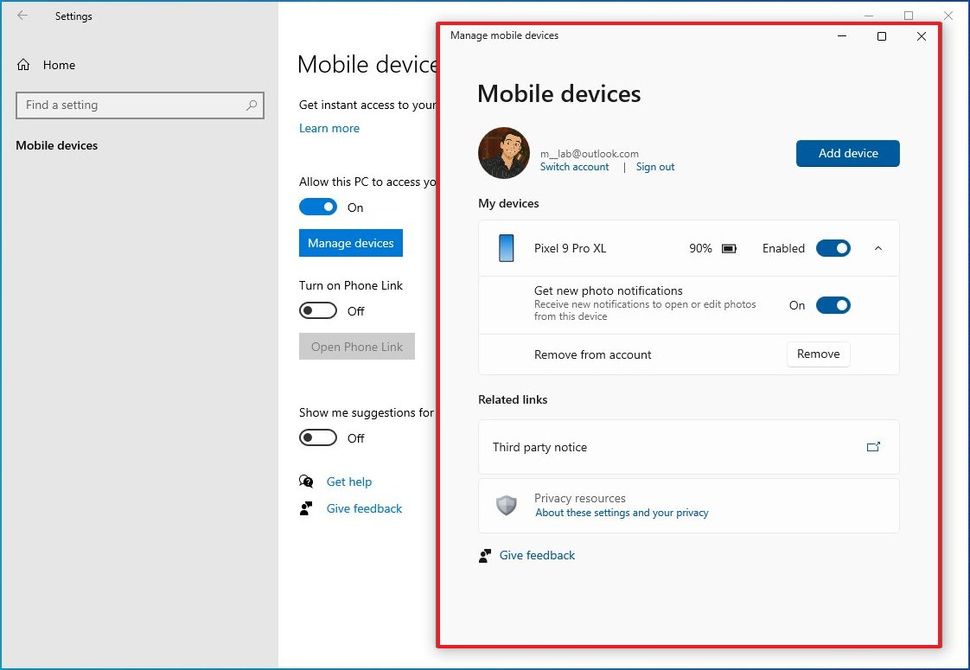
Task: Click the Privacy resources shield icon
Action: click(506, 505)
